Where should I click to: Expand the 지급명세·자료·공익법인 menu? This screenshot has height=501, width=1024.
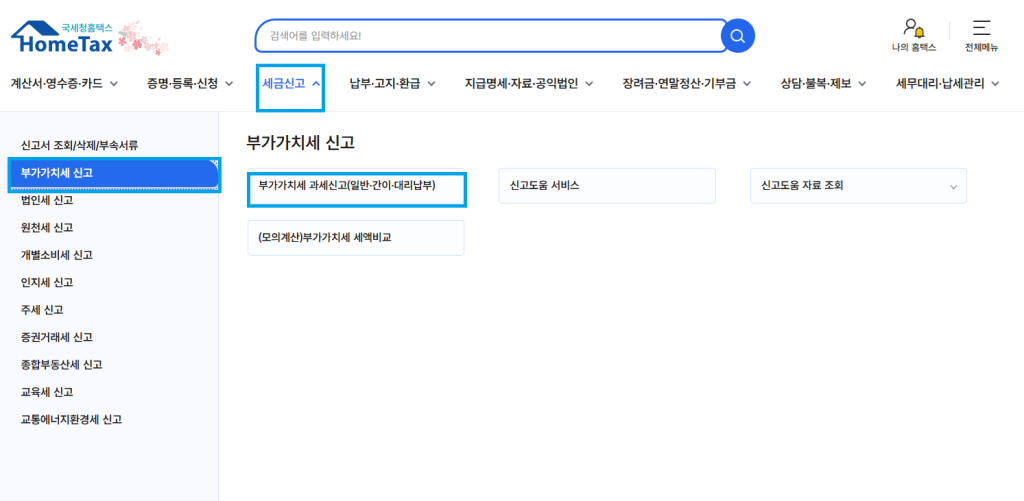[529, 84]
